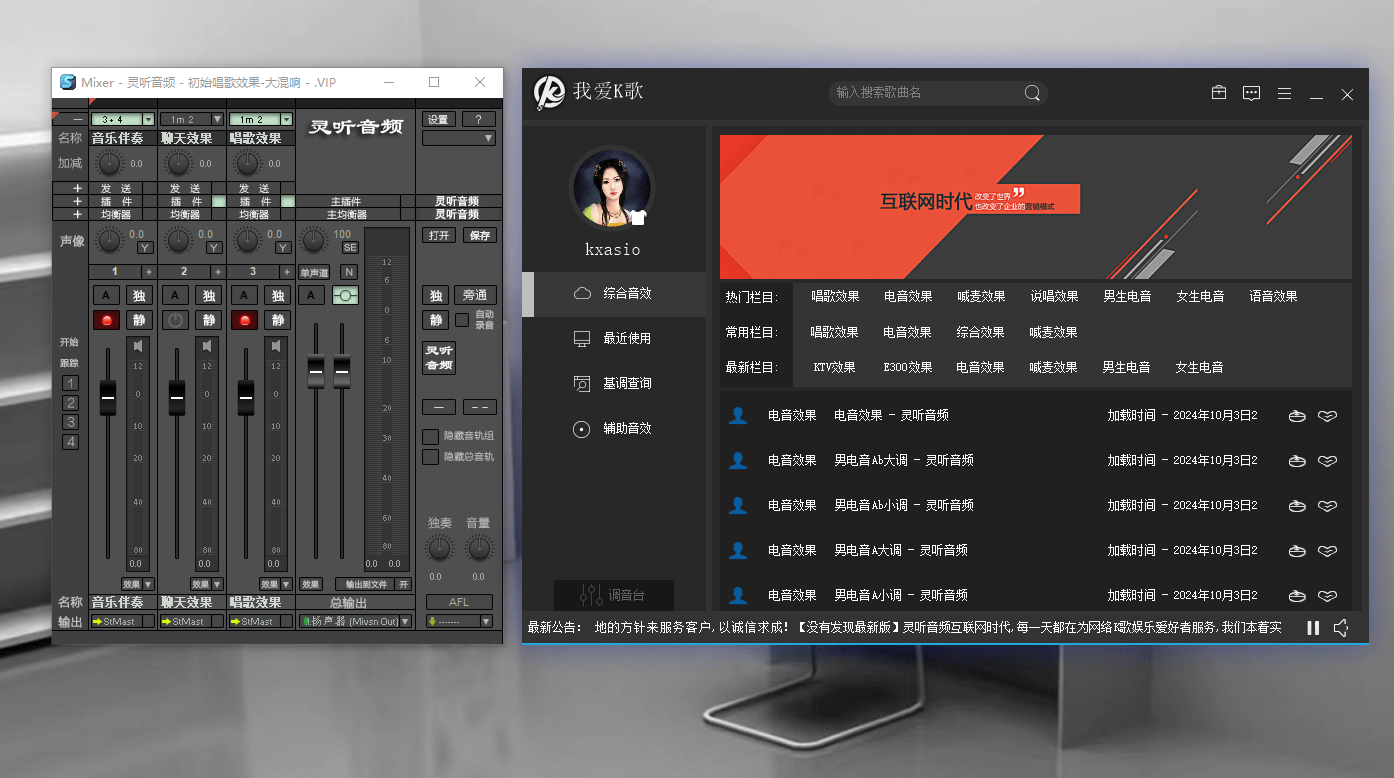Select 综合效果 under 常用栏目
1394x778 pixels.
click(x=980, y=332)
